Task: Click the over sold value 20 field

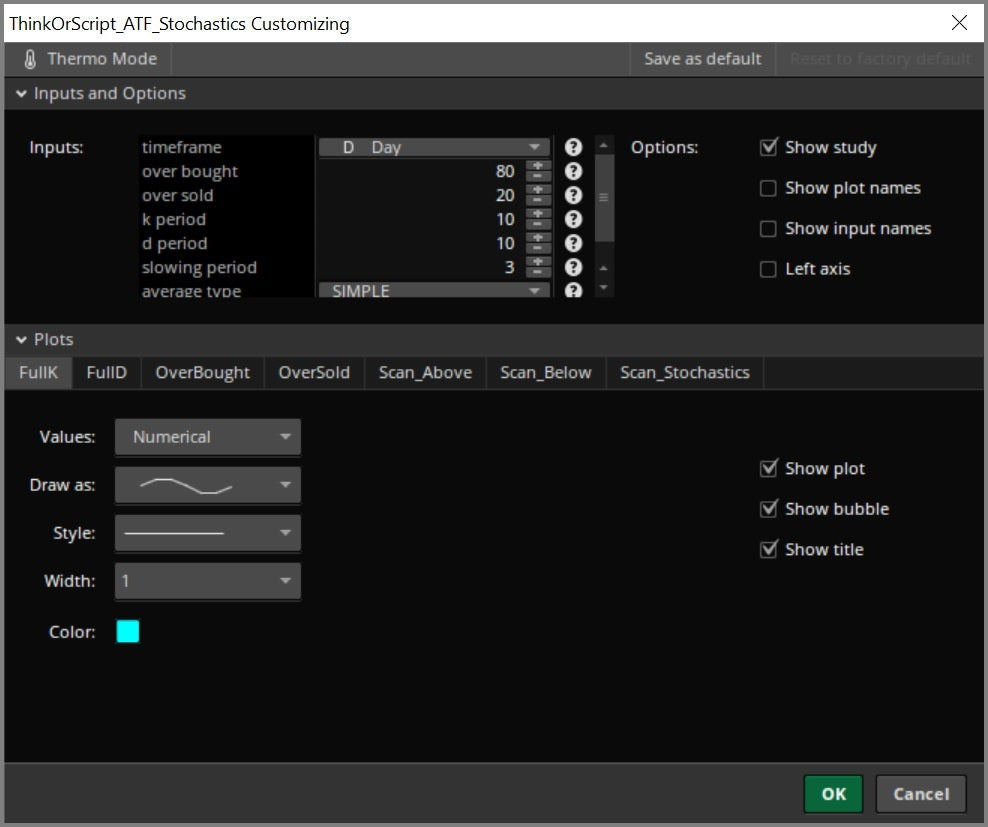Action: pyautogui.click(x=421, y=195)
